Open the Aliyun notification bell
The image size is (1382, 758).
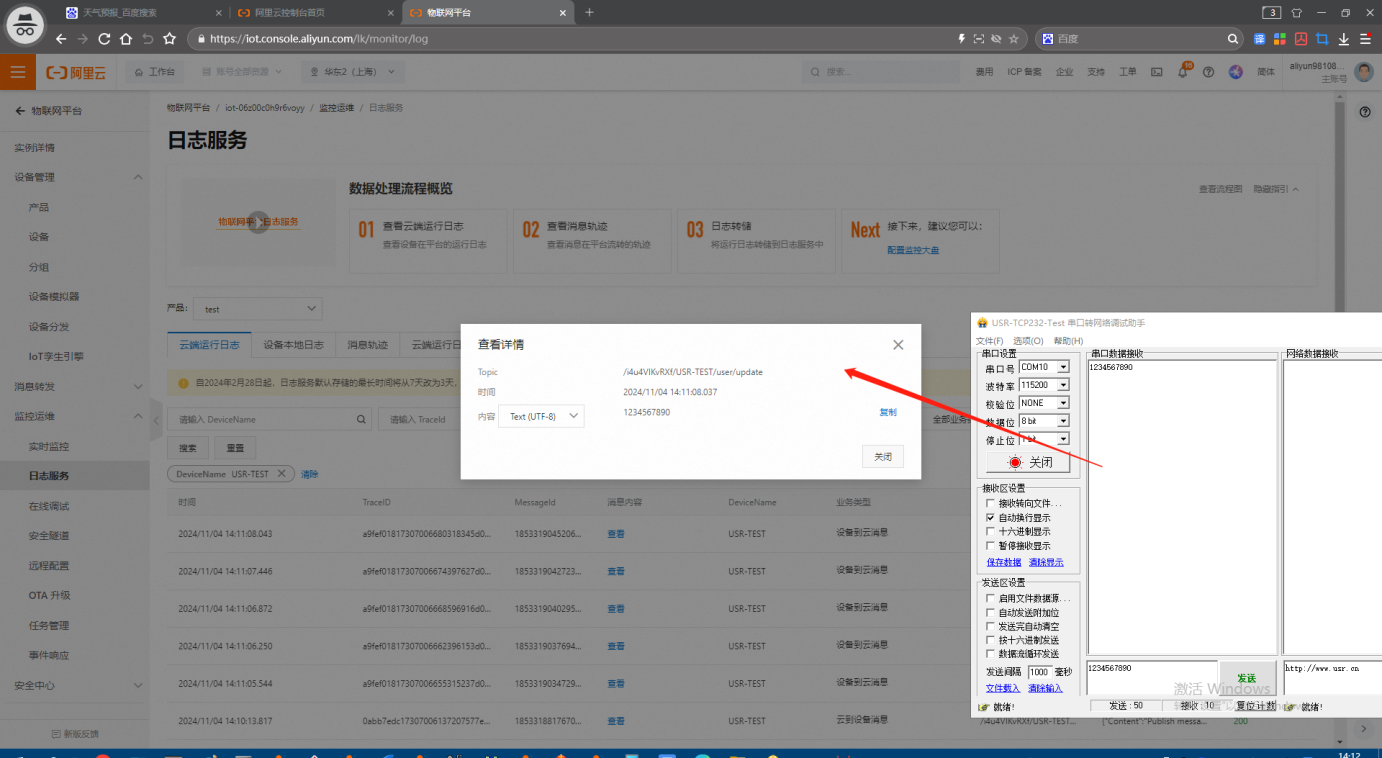click(1183, 72)
